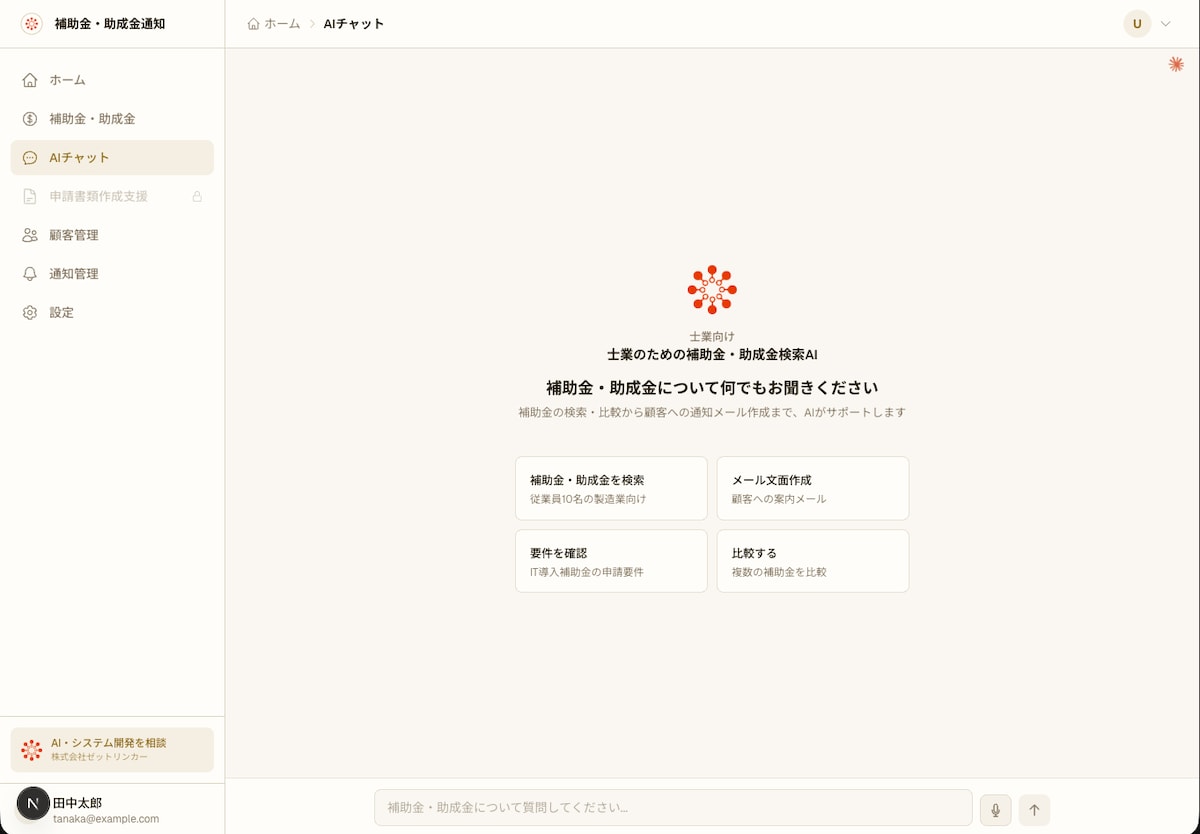The image size is (1200, 834).
Task: Click the 申請書類作成支援 locked menu item
Action: point(112,196)
